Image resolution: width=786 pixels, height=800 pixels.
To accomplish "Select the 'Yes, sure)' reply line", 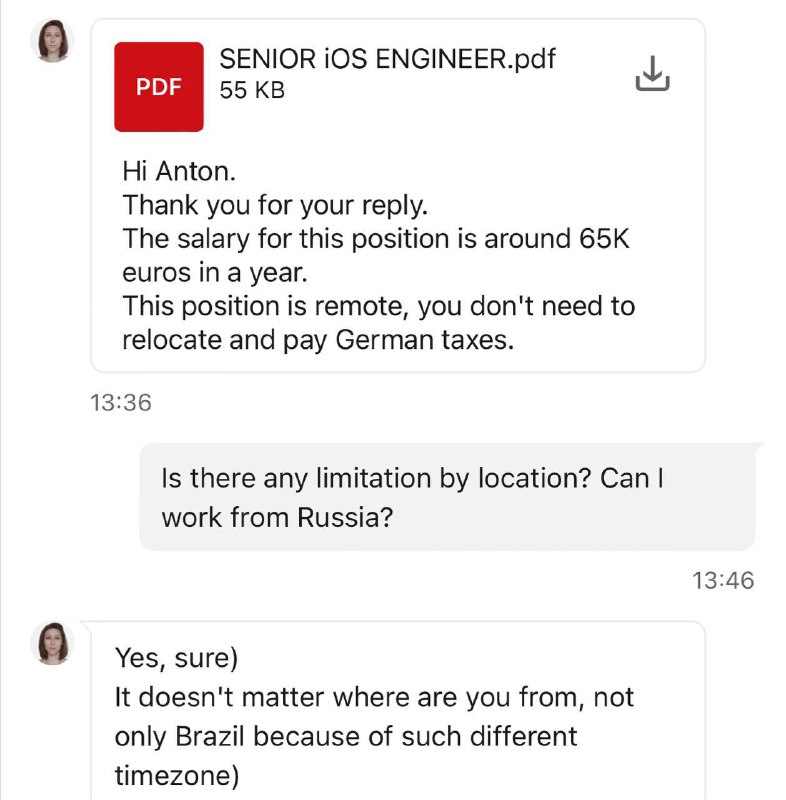I will [x=176, y=658].
